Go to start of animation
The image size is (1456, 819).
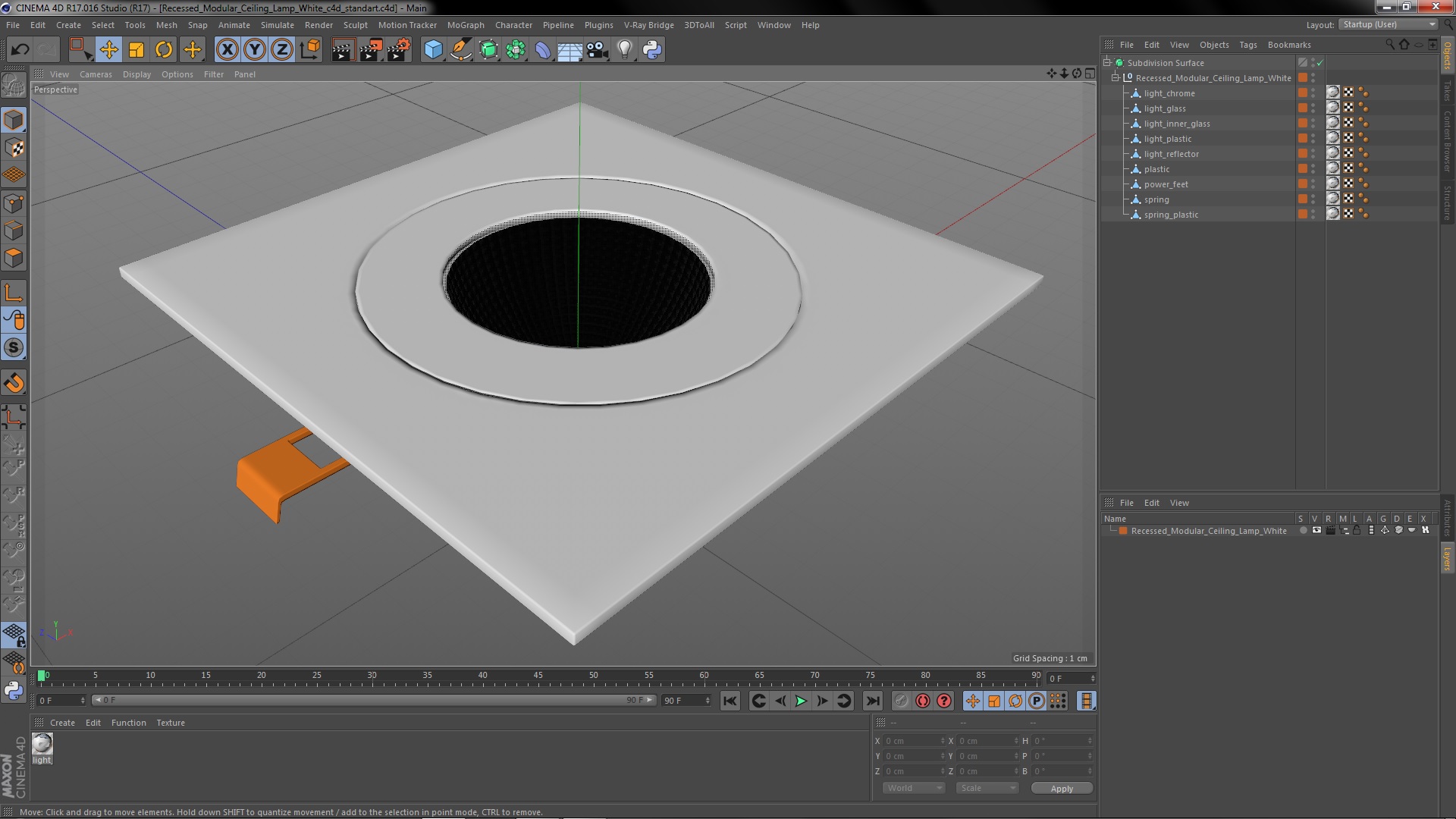tap(730, 701)
